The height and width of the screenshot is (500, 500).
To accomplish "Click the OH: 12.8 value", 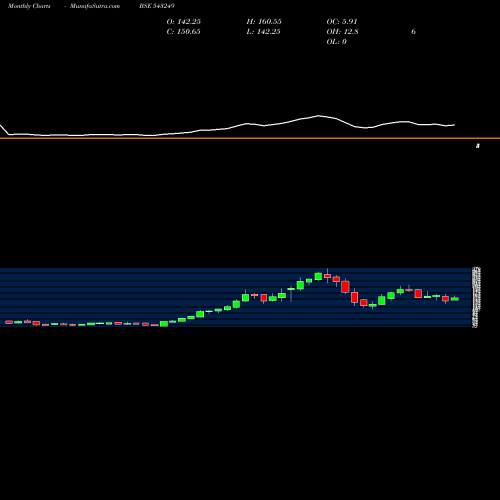I will coord(343,32).
